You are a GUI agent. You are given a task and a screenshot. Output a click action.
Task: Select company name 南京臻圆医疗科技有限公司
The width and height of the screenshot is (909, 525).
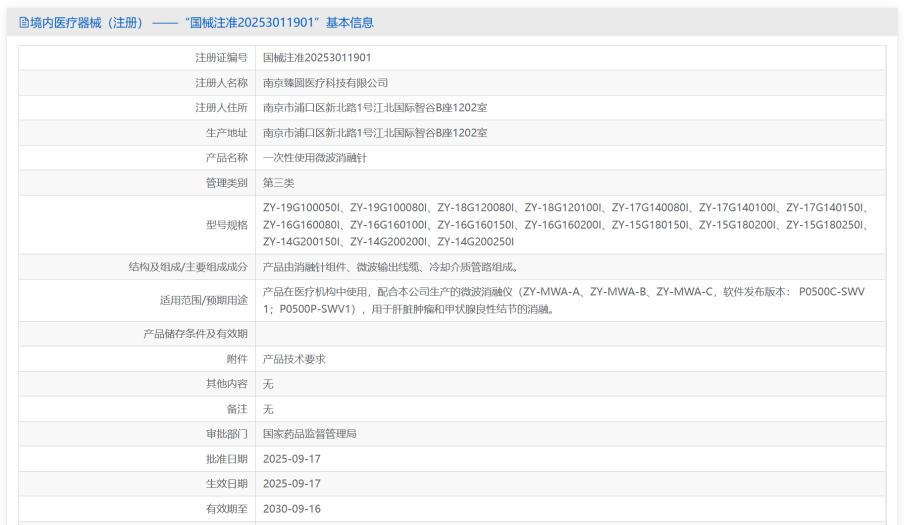pyautogui.click(x=325, y=83)
